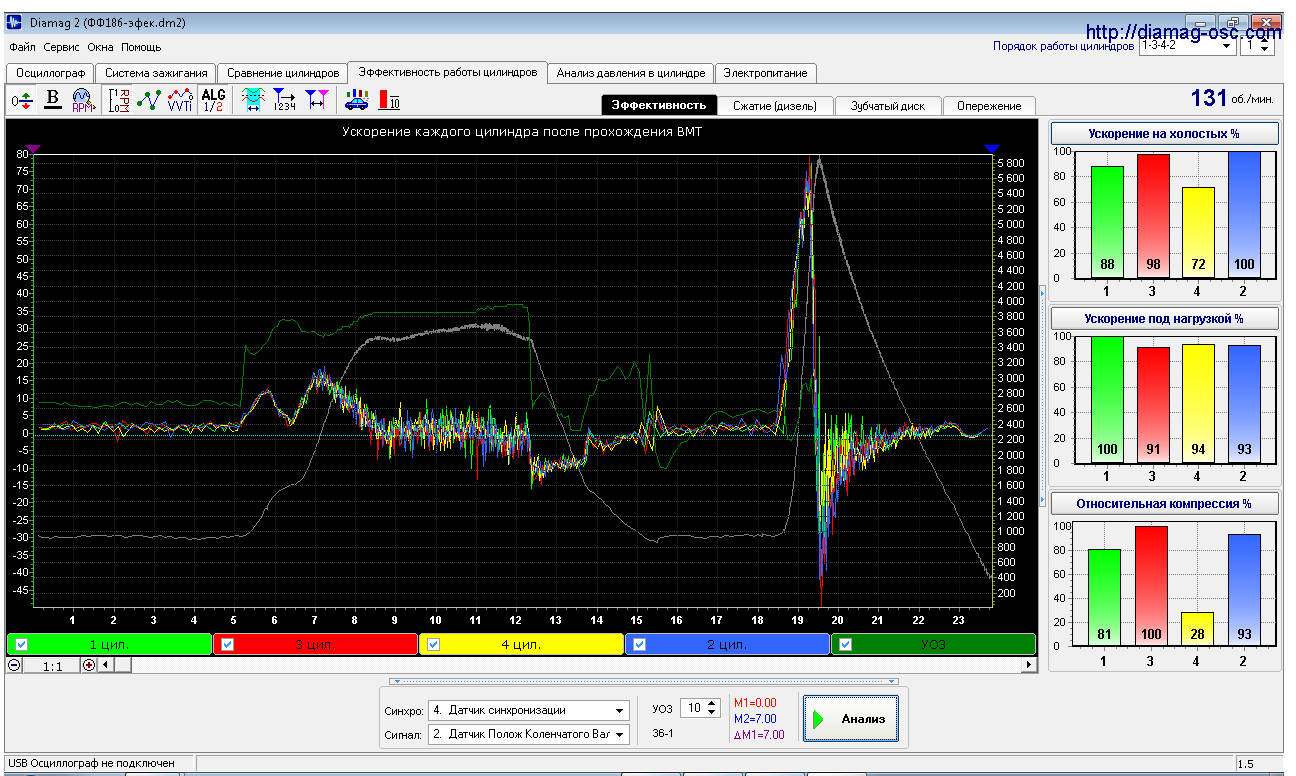Click the horizontal scrollbar right arrow

tap(1030, 665)
